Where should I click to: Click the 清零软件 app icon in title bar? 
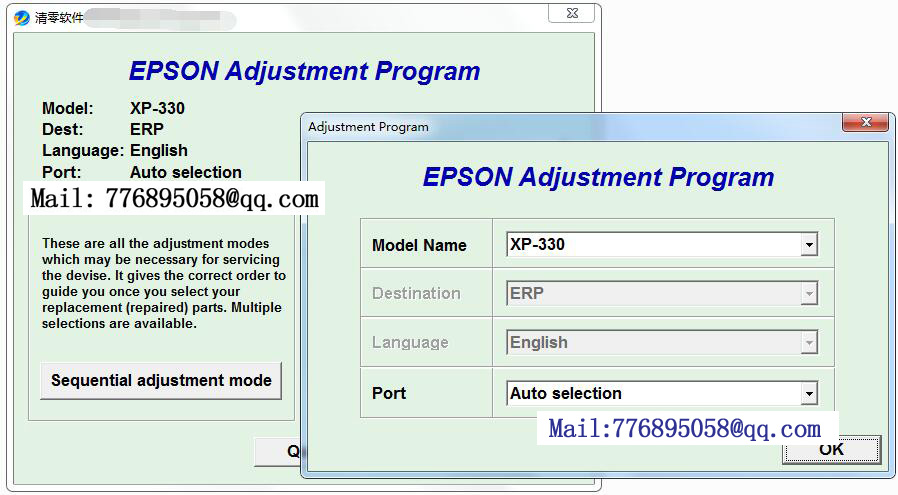(x=22, y=18)
